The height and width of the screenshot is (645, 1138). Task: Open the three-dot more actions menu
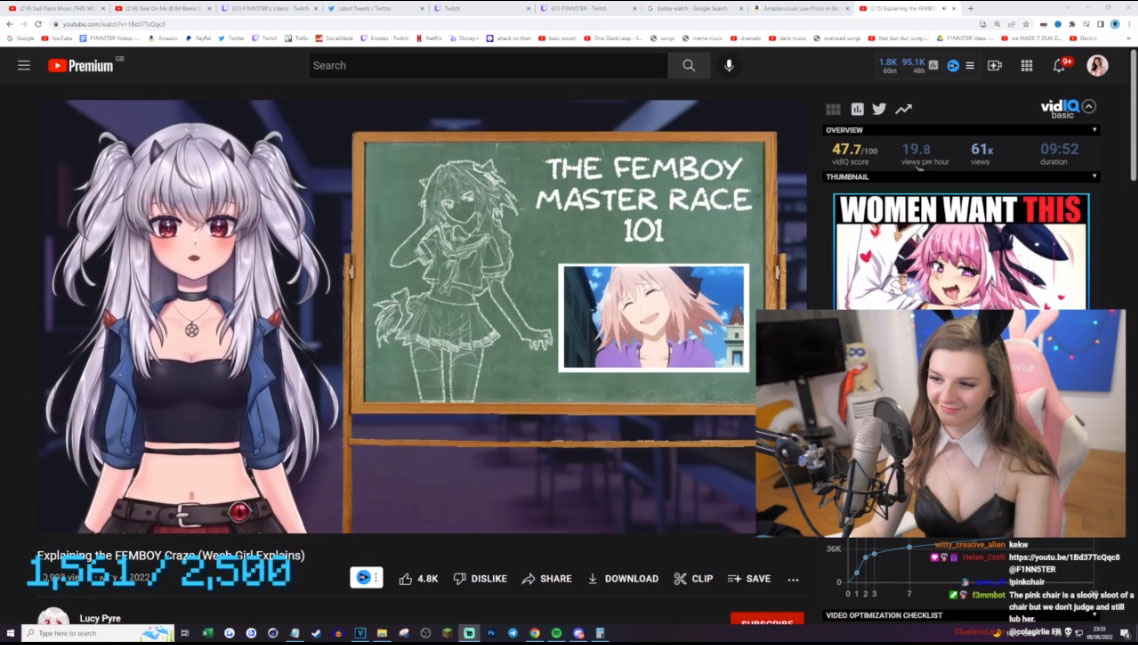[x=793, y=579]
